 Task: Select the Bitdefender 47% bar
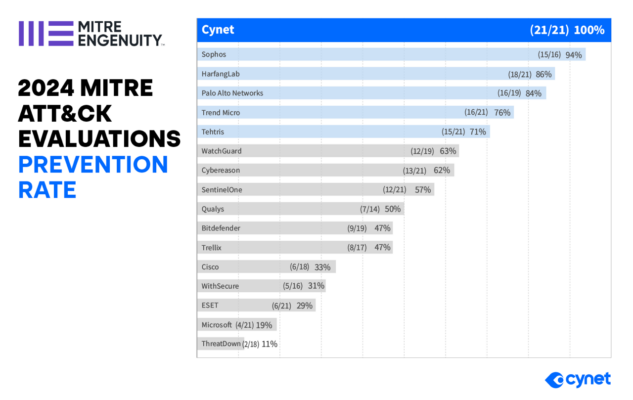(x=295, y=228)
